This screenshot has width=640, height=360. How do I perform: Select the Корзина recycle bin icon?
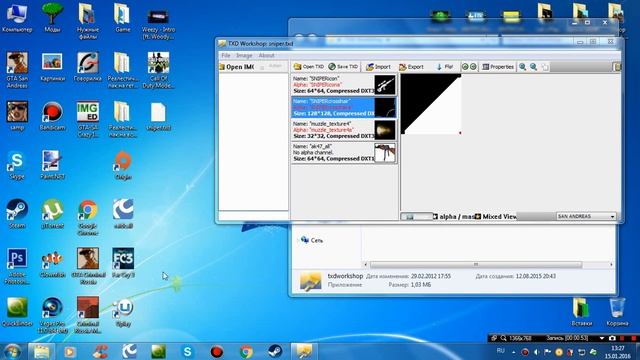coord(617,312)
